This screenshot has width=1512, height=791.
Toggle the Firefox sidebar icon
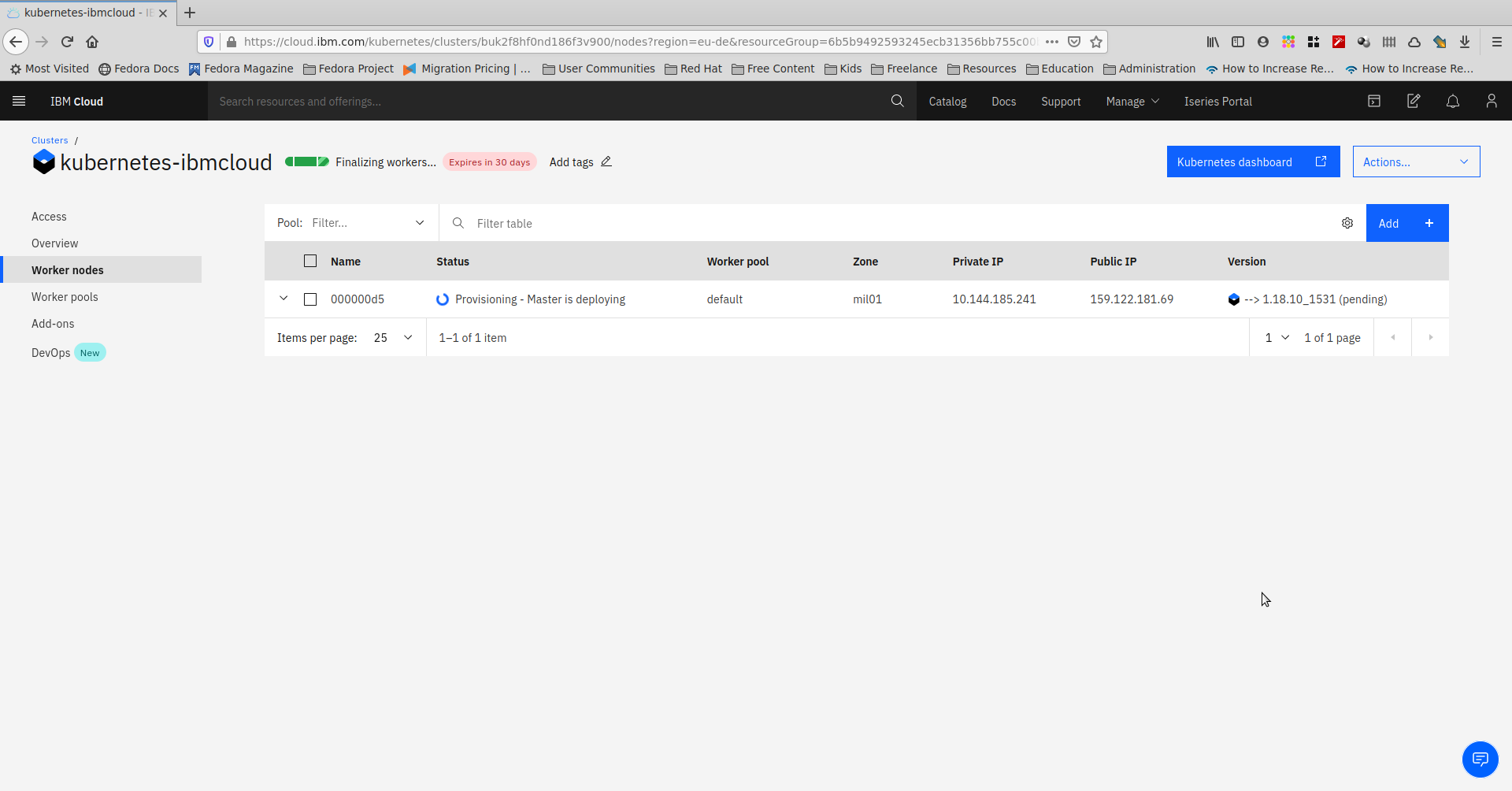(x=1238, y=42)
